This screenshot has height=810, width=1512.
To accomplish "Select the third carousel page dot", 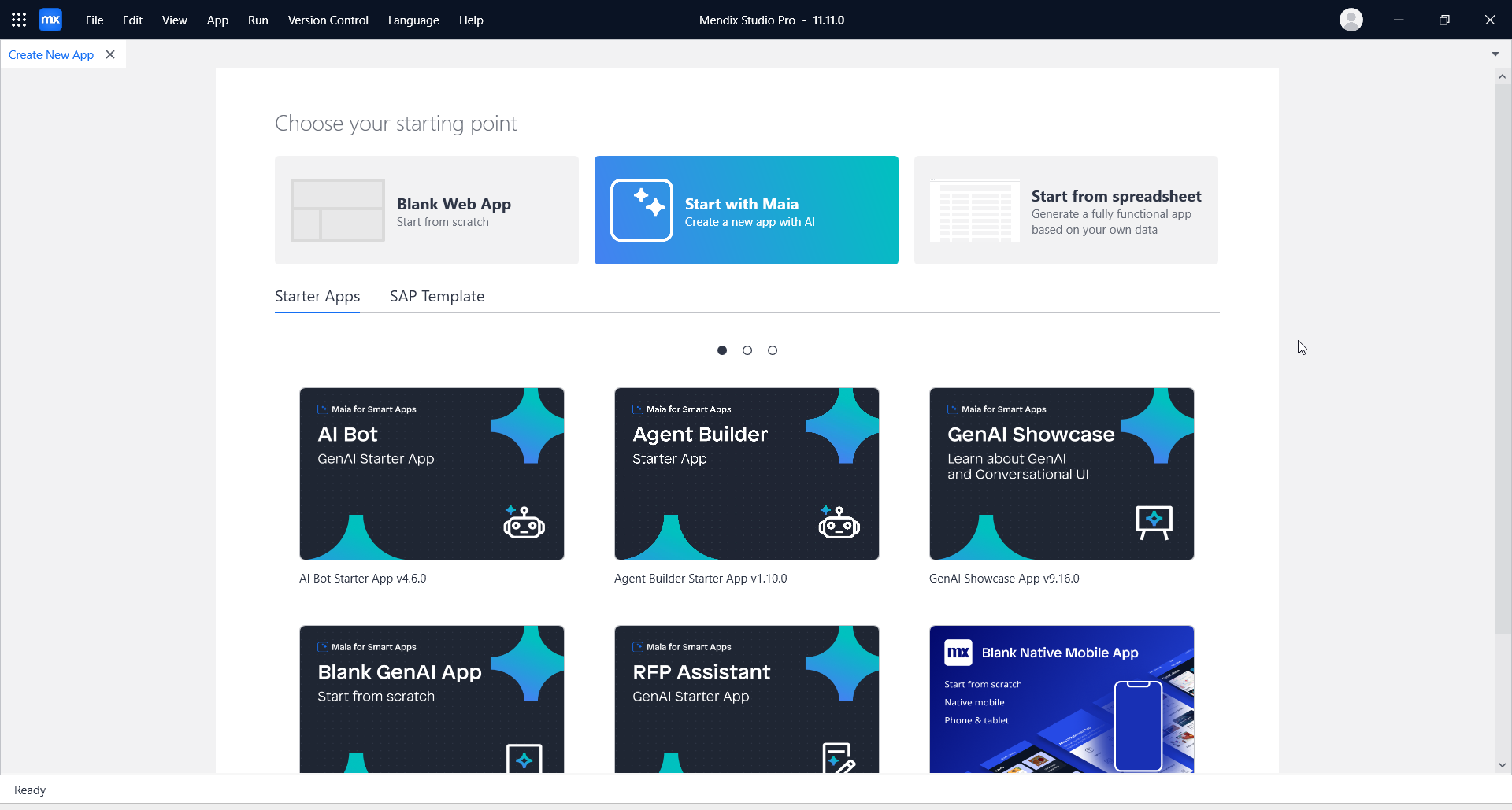I will point(773,350).
